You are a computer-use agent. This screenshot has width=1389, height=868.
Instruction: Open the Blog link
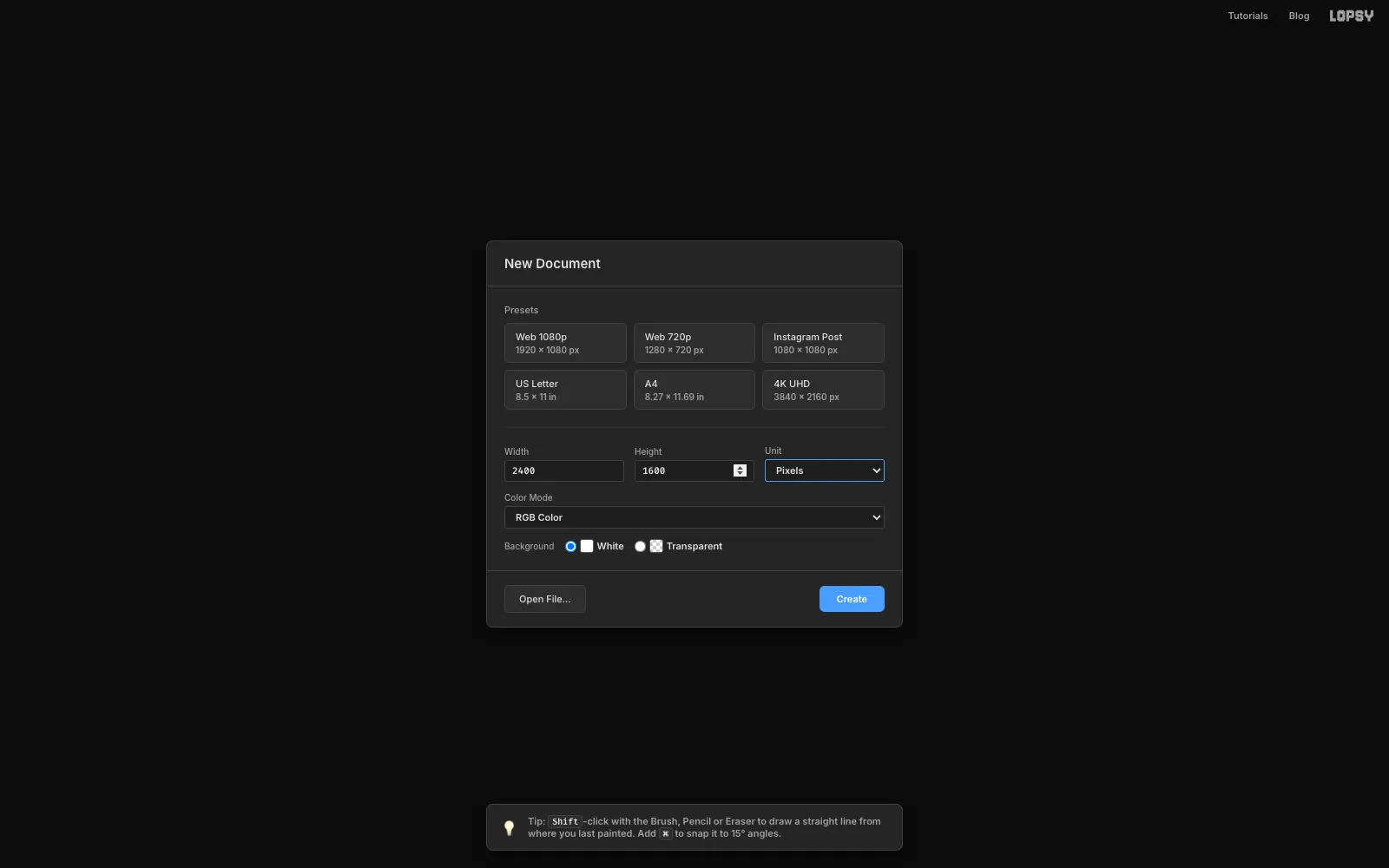pos(1299,16)
